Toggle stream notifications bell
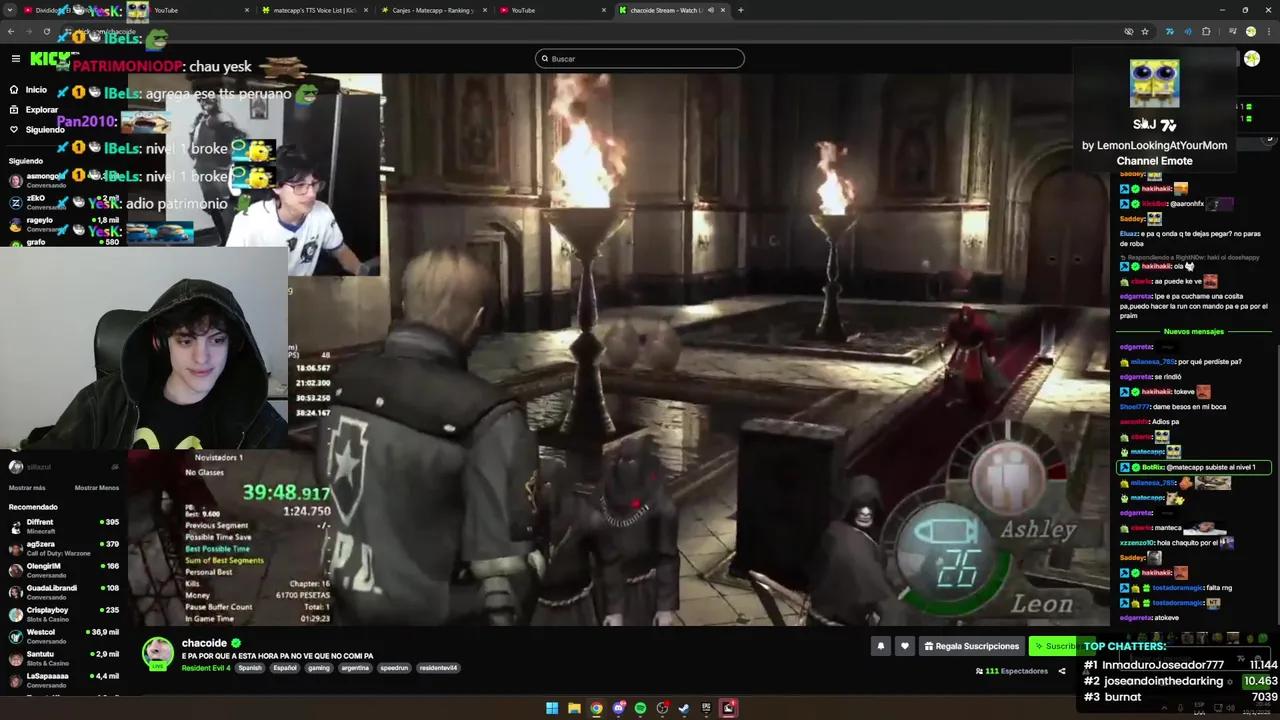The image size is (1280, 720). coord(881,646)
